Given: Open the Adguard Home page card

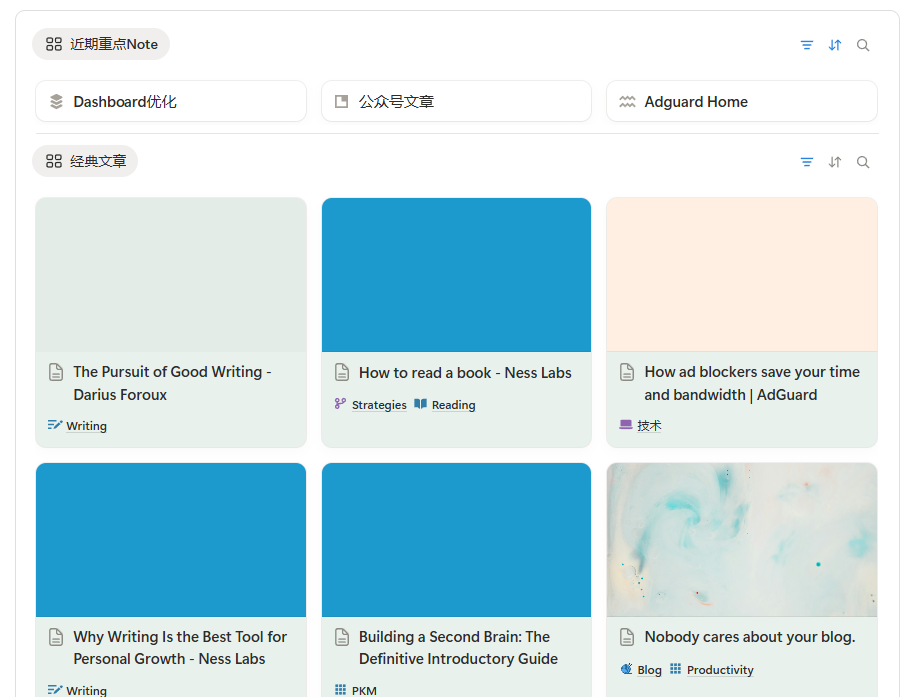Looking at the screenshot, I should point(741,102).
